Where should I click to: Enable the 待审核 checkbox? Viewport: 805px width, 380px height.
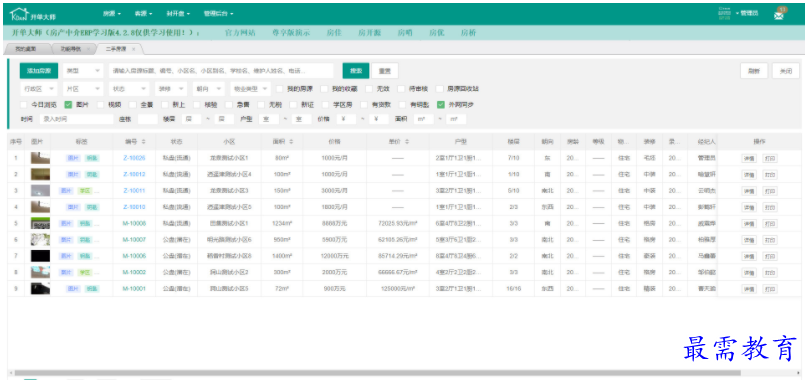402,88
